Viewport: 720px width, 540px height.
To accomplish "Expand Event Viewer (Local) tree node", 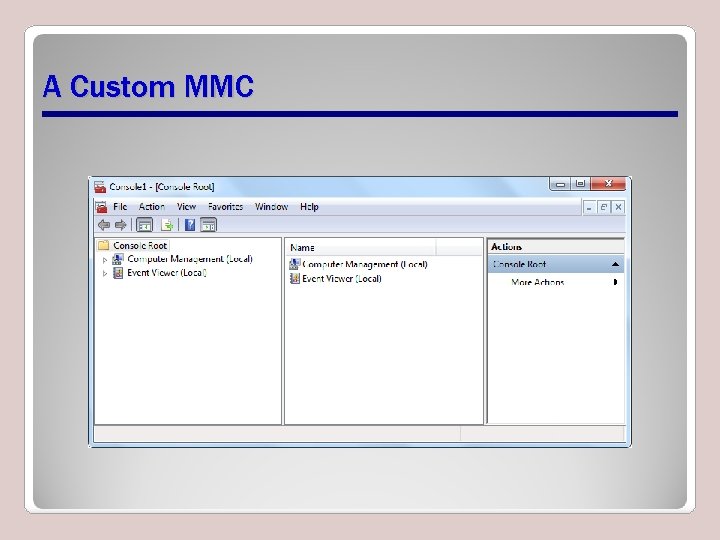I will (x=105, y=274).
